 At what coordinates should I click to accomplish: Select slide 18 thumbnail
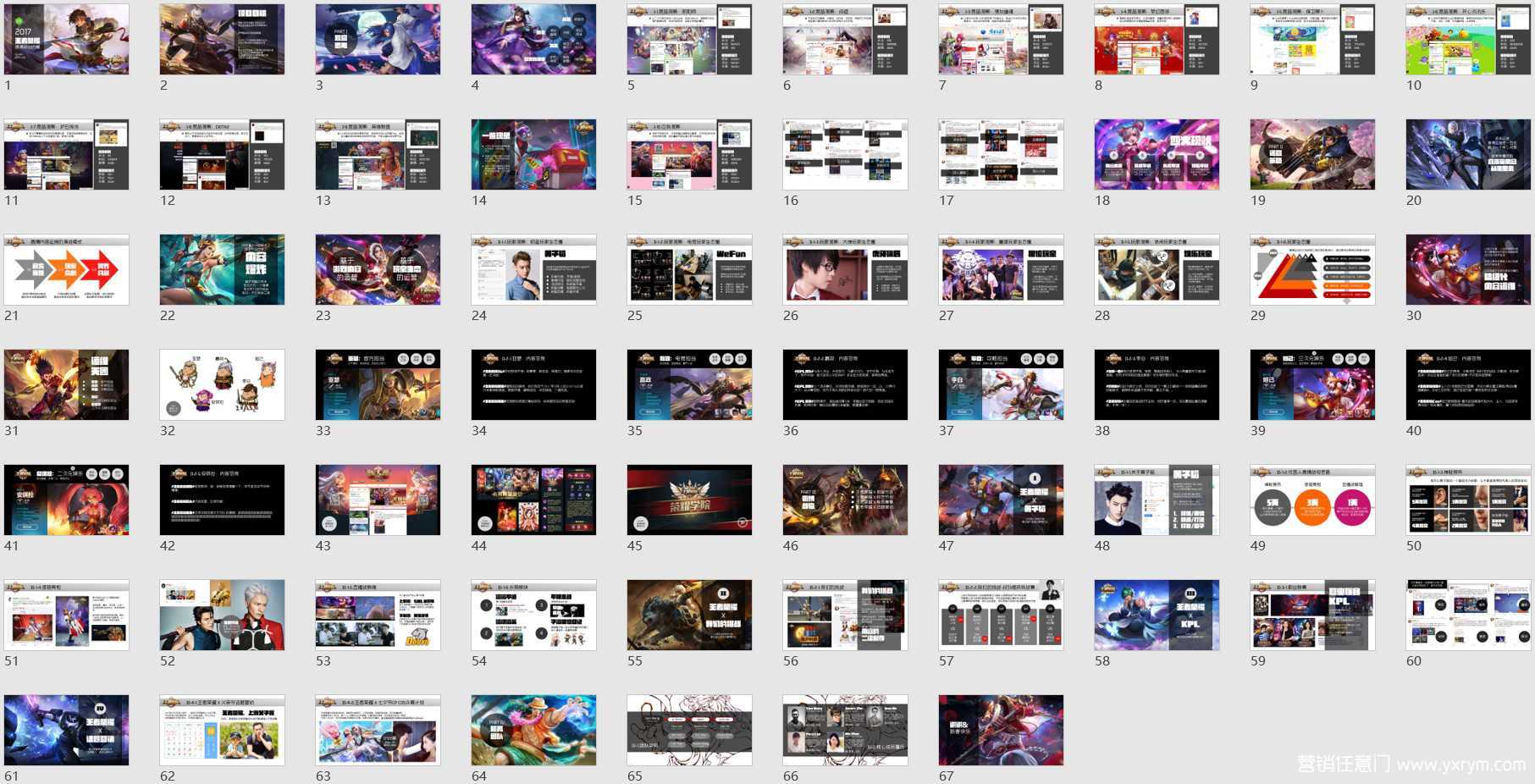click(x=1157, y=154)
